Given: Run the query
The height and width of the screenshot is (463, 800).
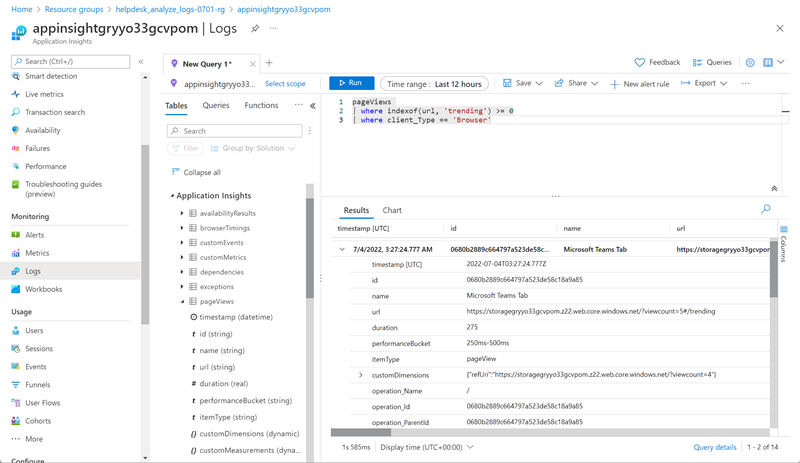Looking at the screenshot, I should pyautogui.click(x=352, y=83).
